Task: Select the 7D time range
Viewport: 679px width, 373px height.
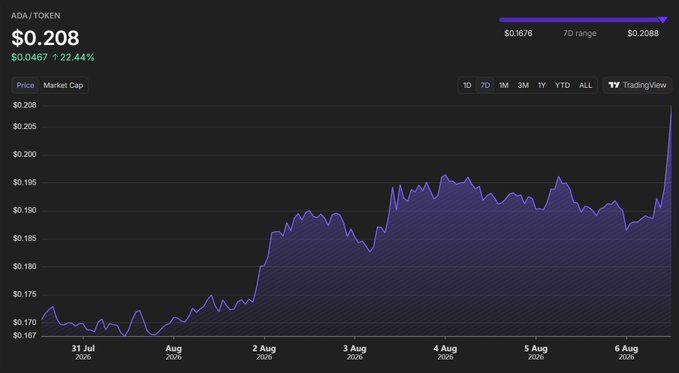Action: 485,85
